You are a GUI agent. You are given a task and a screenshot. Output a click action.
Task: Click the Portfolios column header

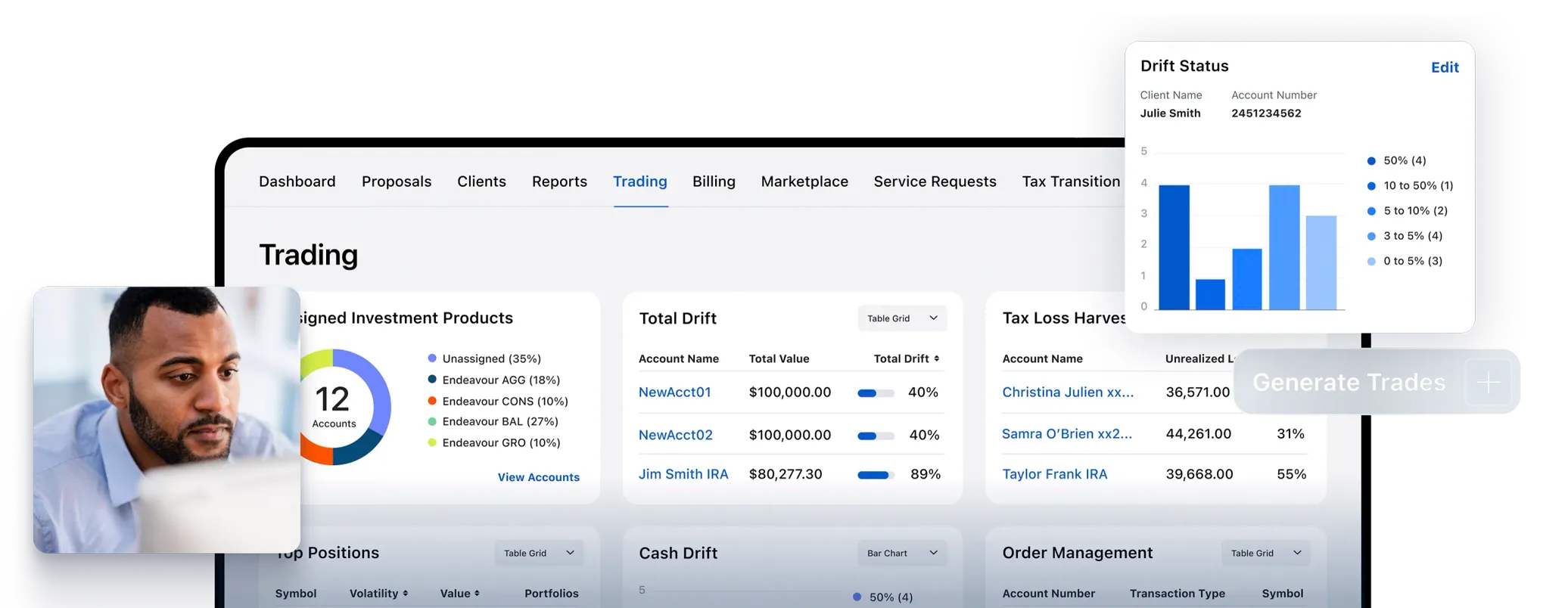pyautogui.click(x=552, y=594)
